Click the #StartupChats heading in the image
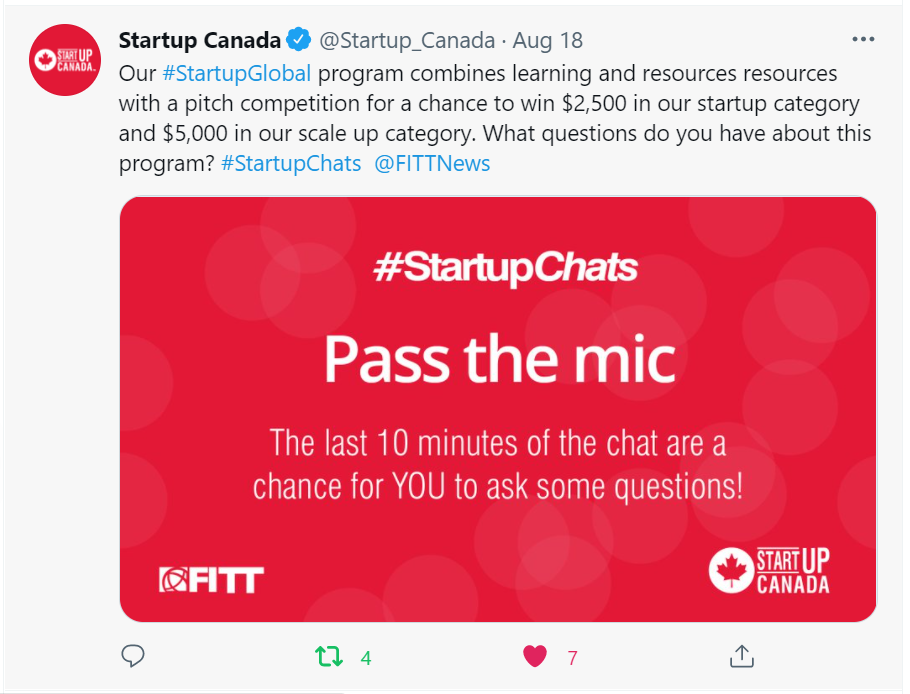Image resolution: width=910 pixels, height=694 pixels. click(505, 268)
